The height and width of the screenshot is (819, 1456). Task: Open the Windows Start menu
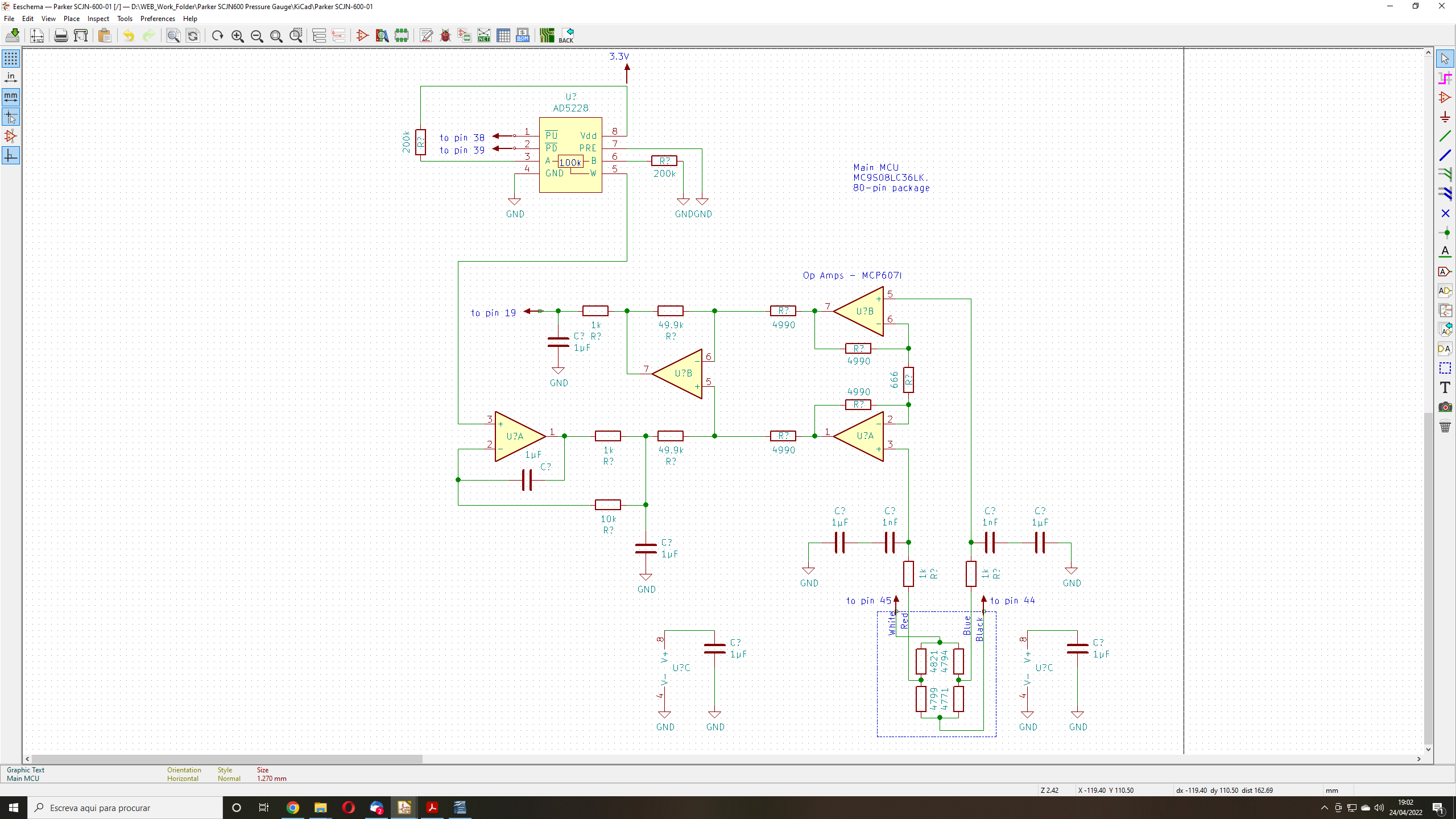[x=14, y=808]
